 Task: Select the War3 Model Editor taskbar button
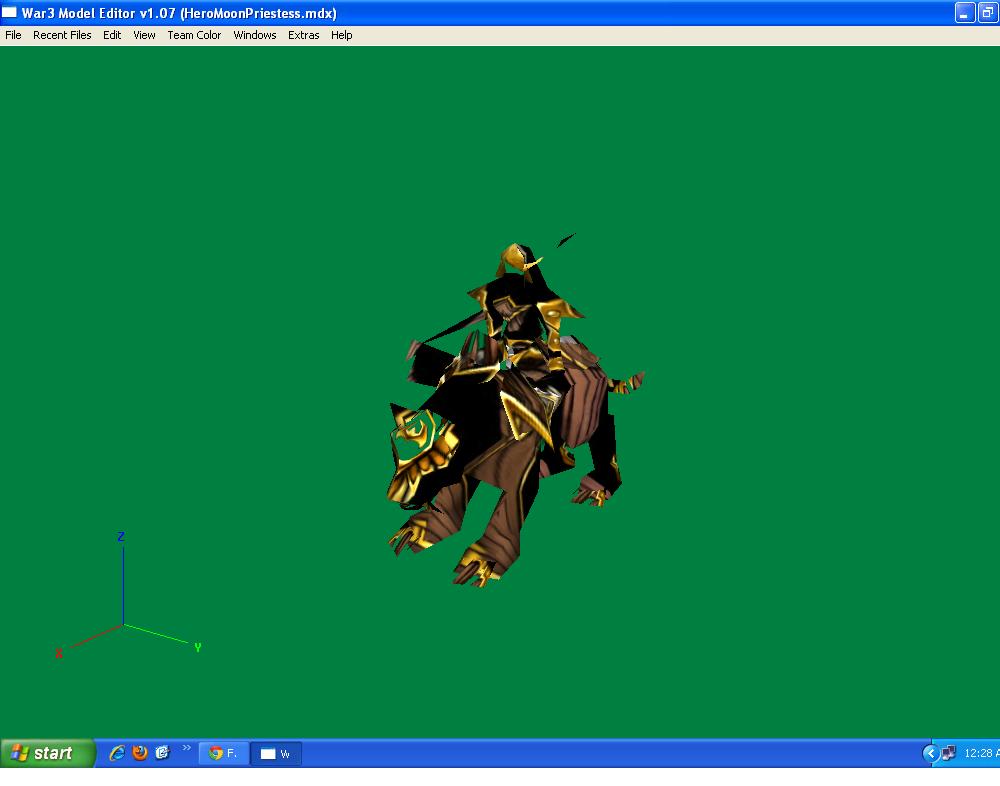[x=276, y=753]
